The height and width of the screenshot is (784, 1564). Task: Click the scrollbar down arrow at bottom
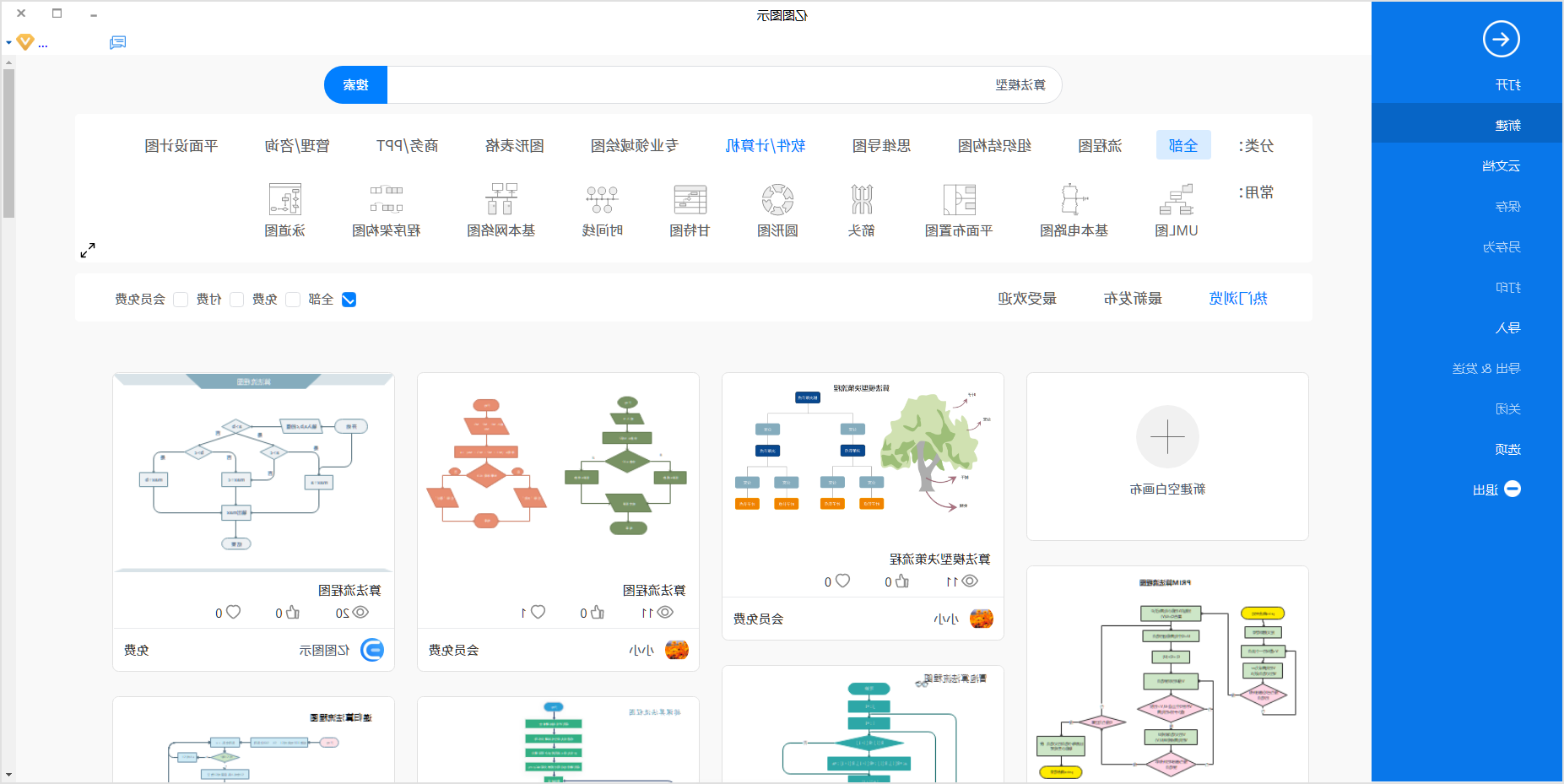click(x=8, y=774)
